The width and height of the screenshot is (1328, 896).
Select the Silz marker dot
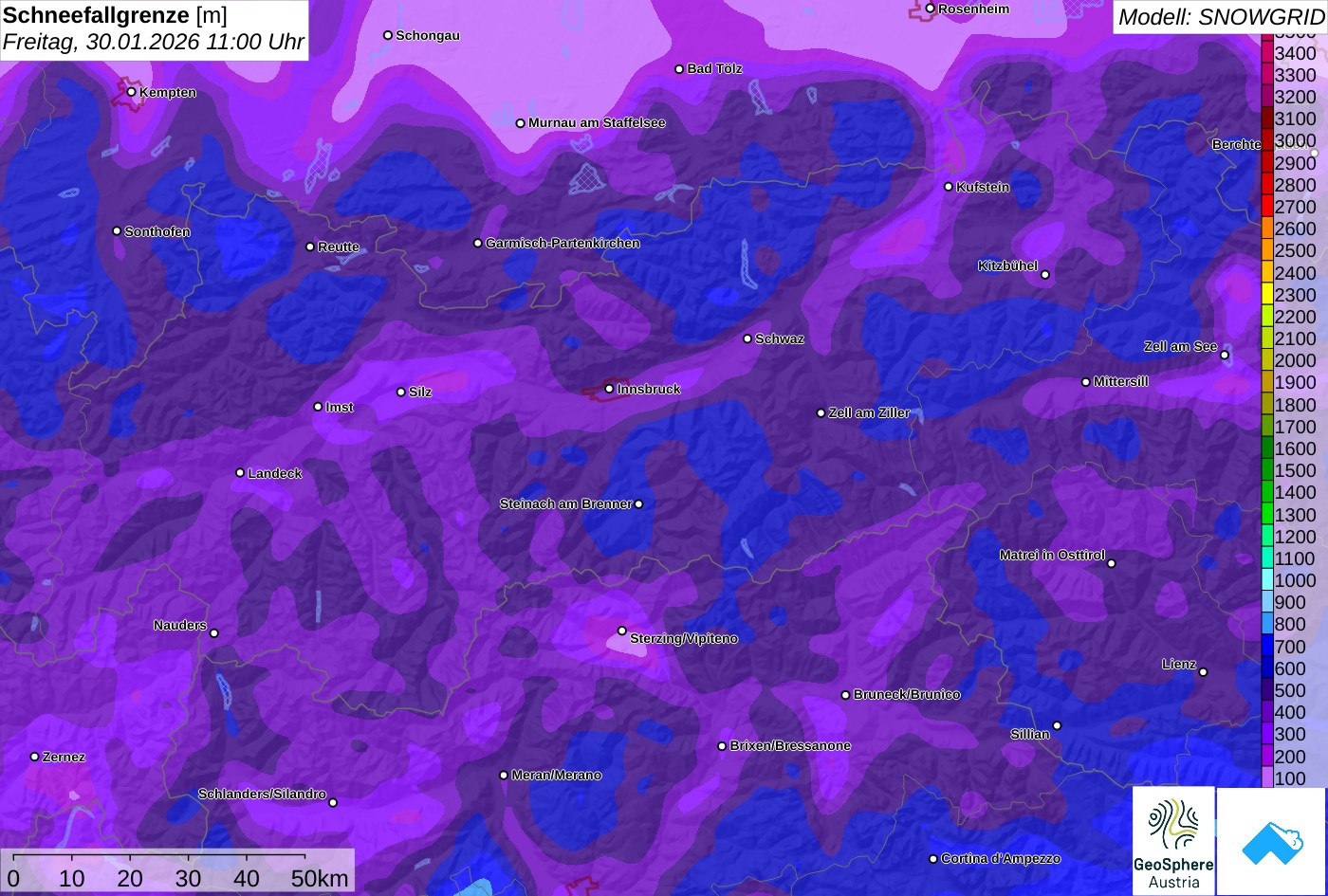coord(401,392)
